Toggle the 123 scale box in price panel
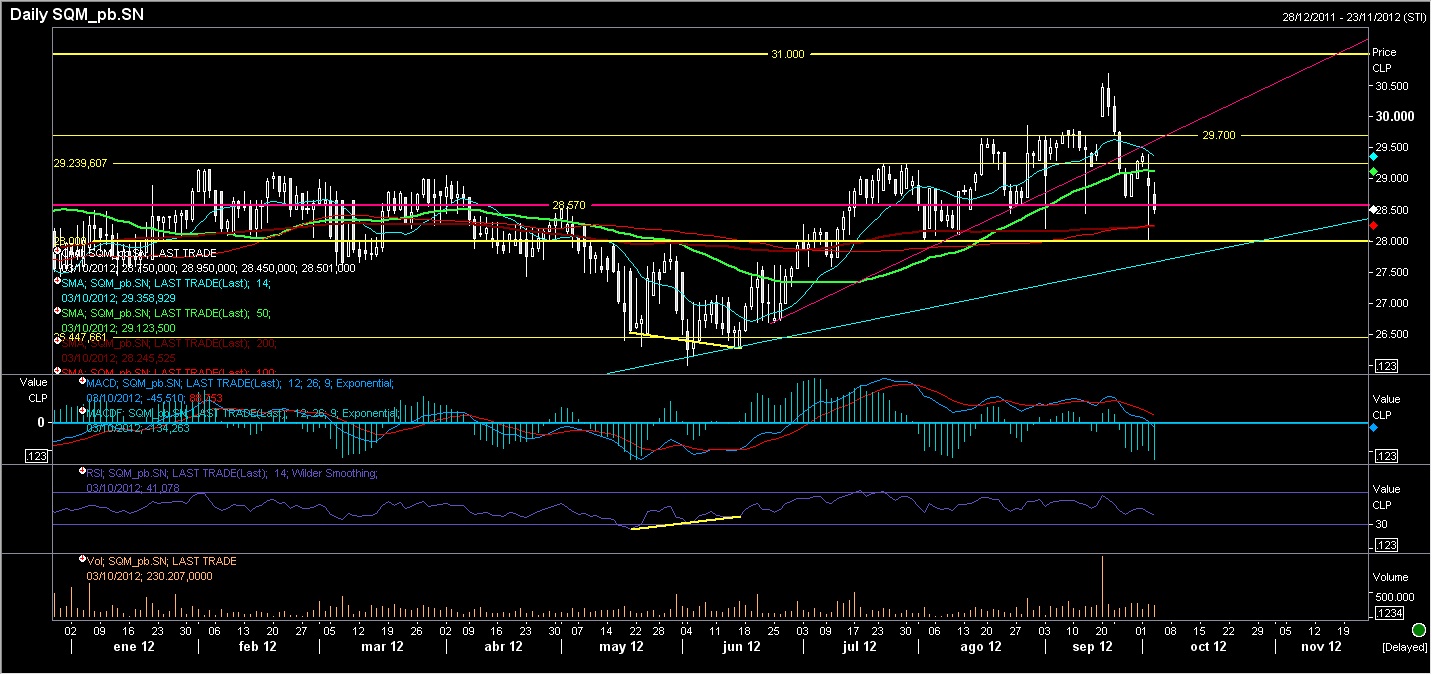This screenshot has height=675, width=1432. coord(1386,367)
